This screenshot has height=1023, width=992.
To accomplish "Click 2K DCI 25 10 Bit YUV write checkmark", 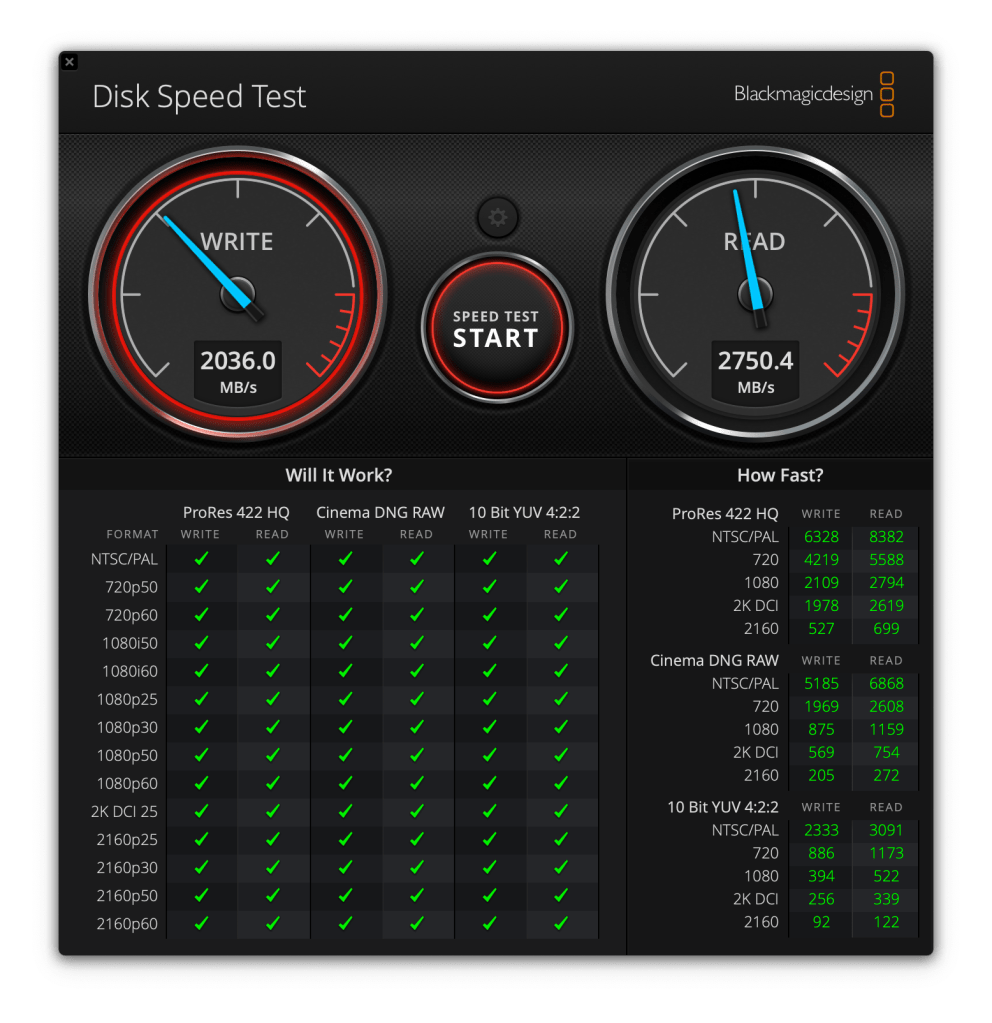I will tap(489, 811).
